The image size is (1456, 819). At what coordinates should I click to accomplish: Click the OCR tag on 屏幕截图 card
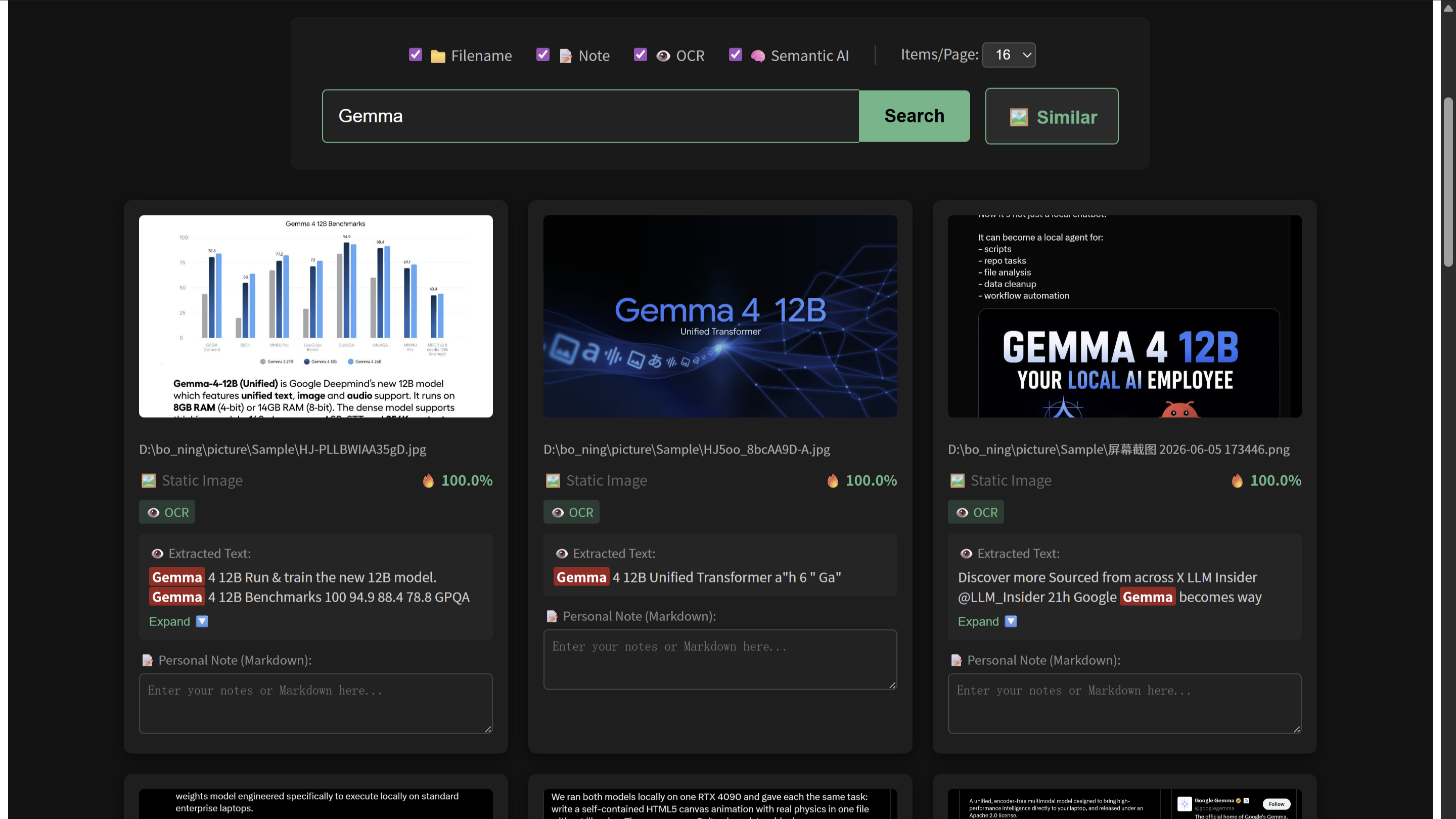976,512
